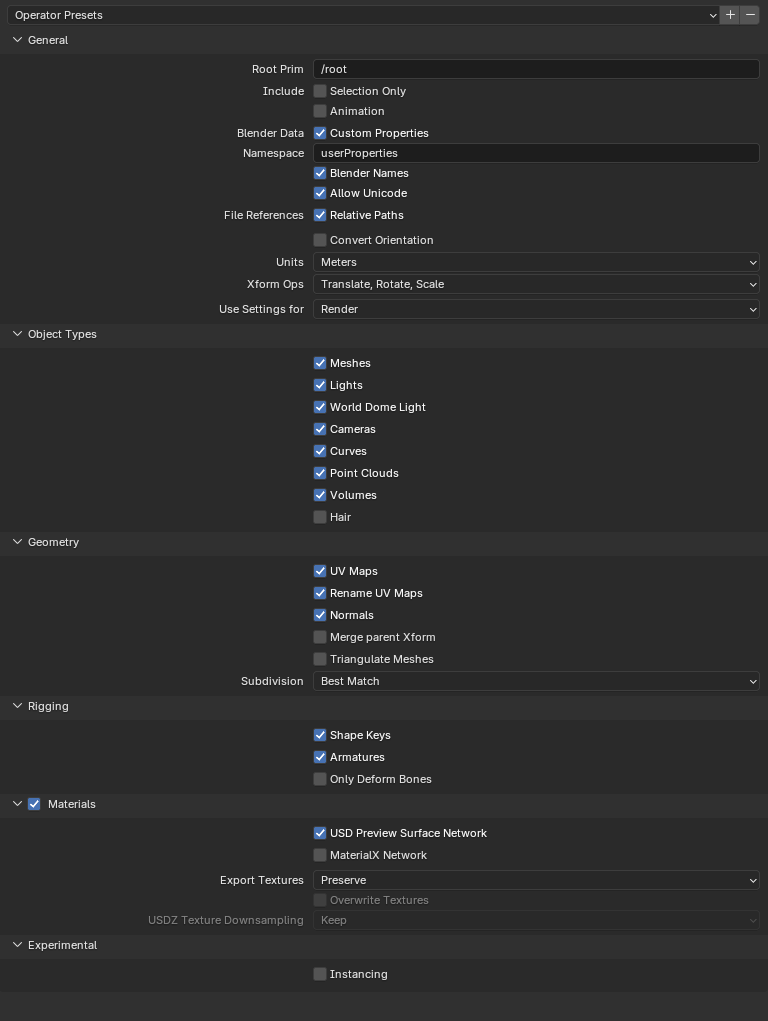The width and height of the screenshot is (768, 1021).
Task: Uncheck the World Dome Light option
Action: pos(320,407)
